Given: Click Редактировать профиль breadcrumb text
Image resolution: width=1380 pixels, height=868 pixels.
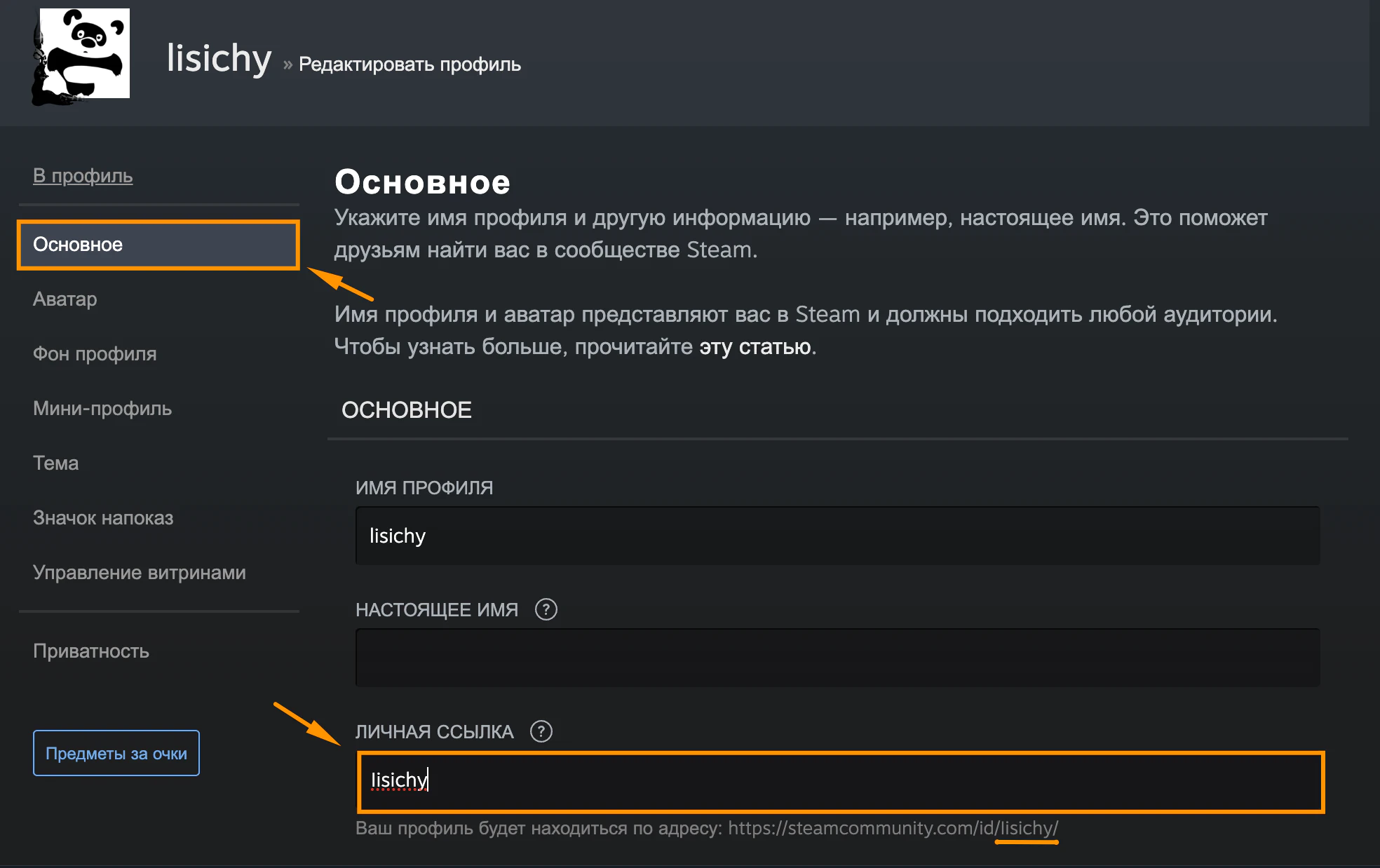Looking at the screenshot, I should [x=410, y=65].
